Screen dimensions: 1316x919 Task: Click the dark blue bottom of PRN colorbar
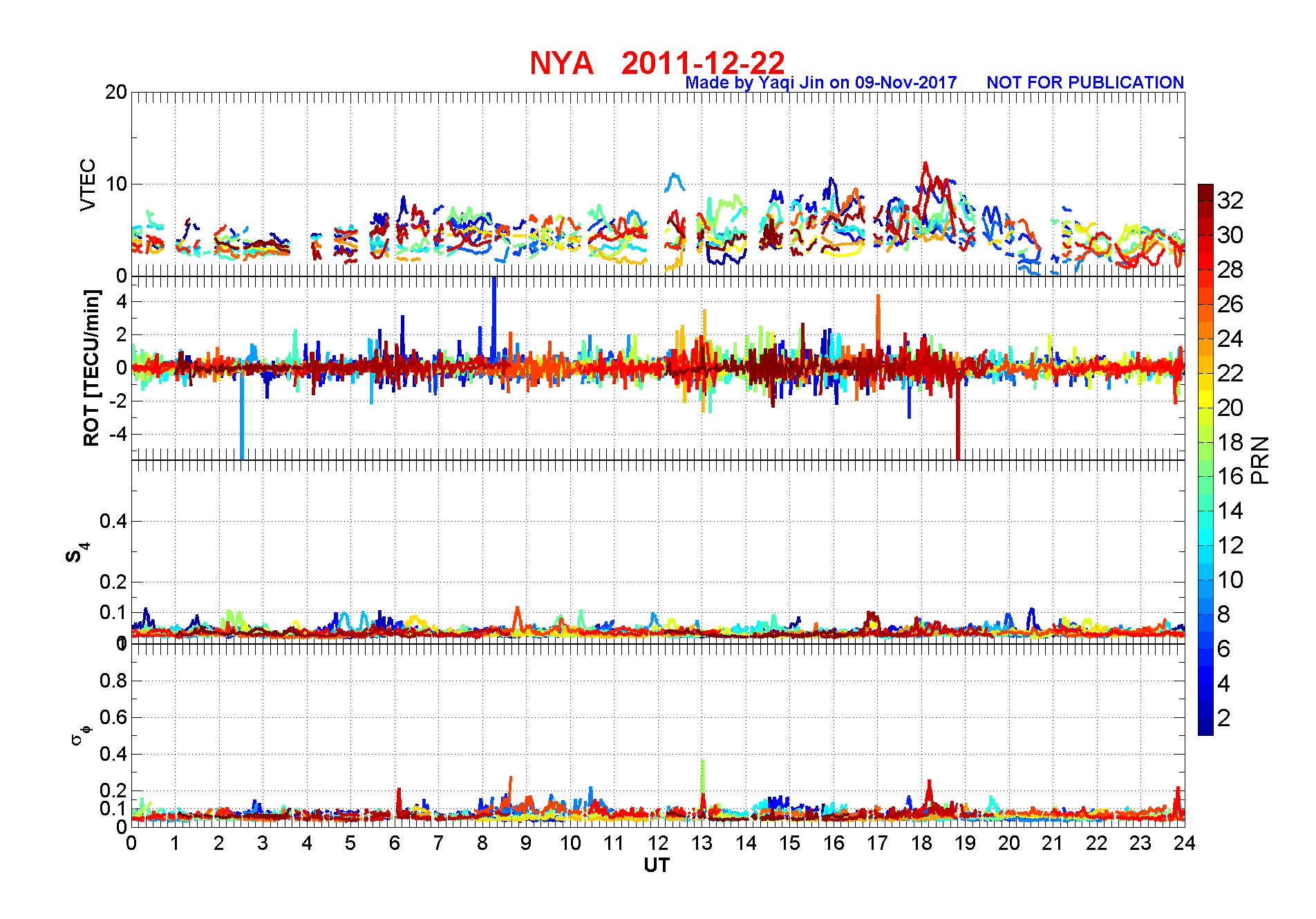(x=1205, y=727)
